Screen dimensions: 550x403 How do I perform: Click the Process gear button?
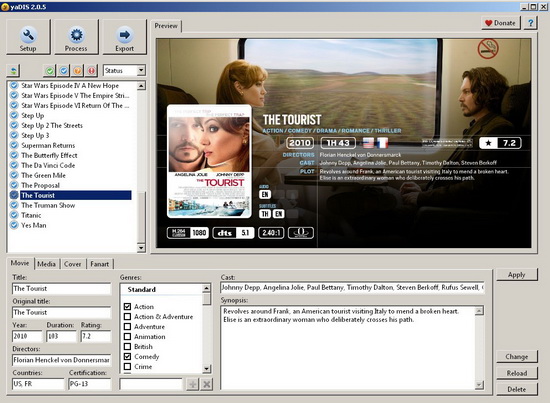pos(76,37)
